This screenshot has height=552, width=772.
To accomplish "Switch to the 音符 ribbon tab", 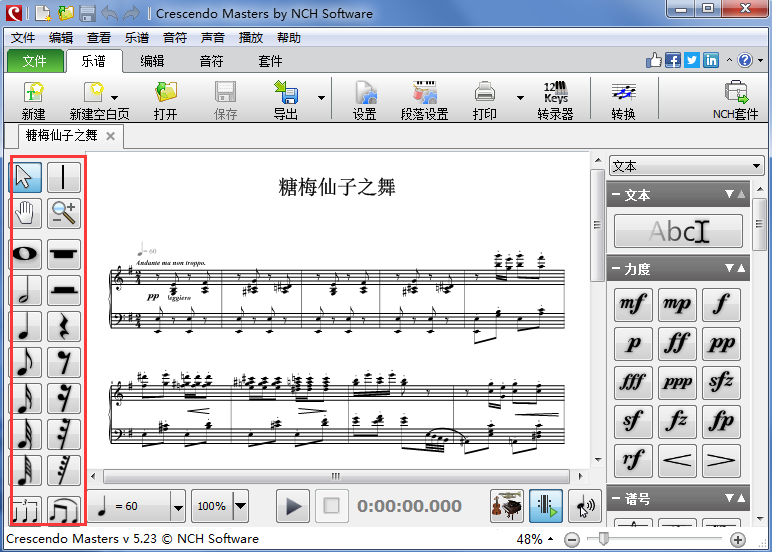I will (x=211, y=61).
